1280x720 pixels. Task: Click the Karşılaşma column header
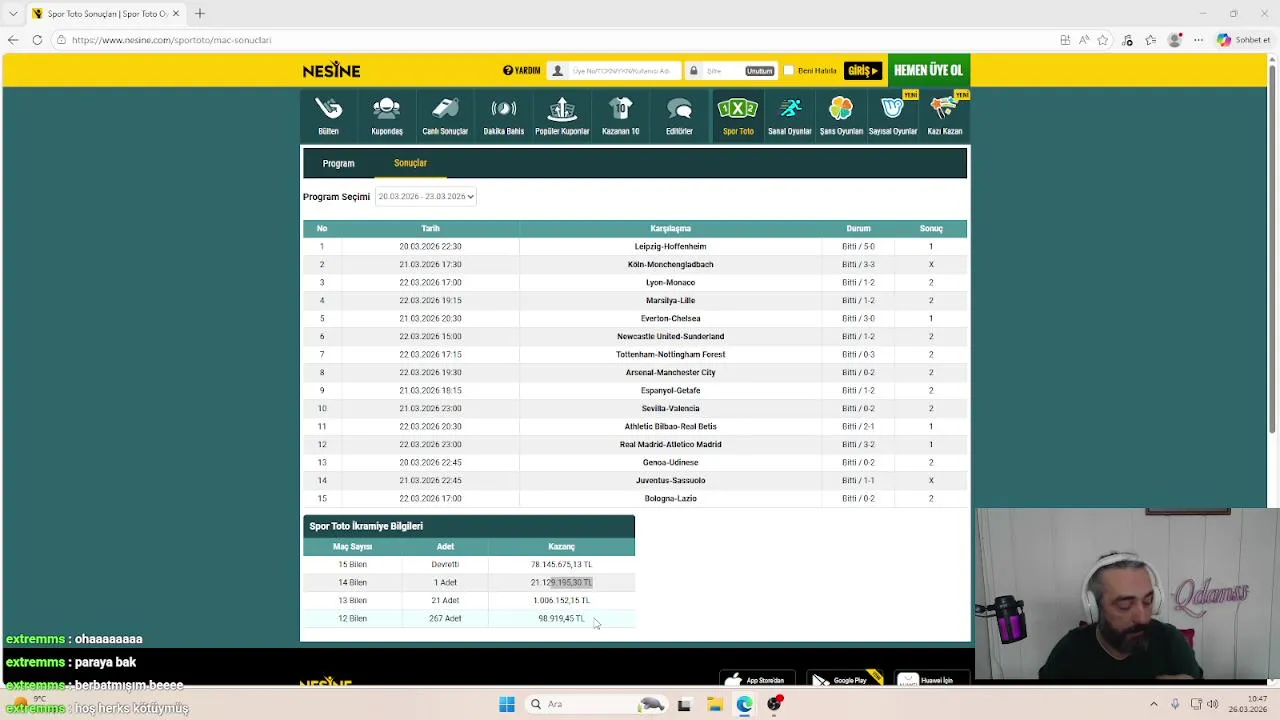pyautogui.click(x=670, y=228)
